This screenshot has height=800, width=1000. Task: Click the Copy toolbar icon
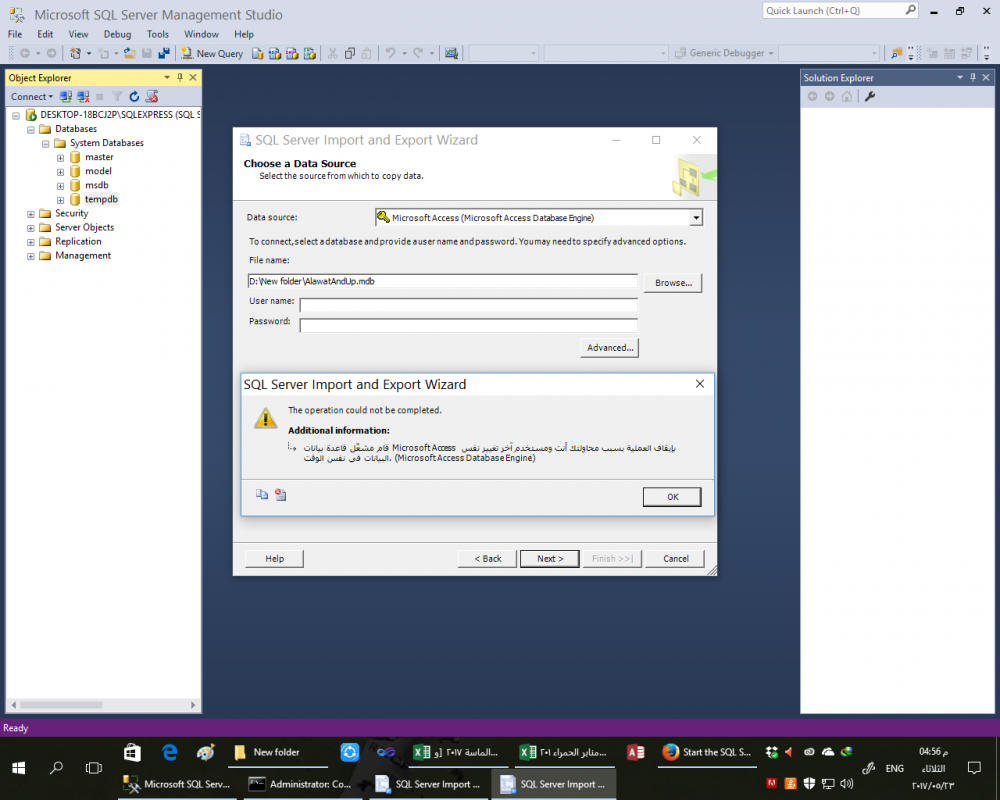point(349,54)
